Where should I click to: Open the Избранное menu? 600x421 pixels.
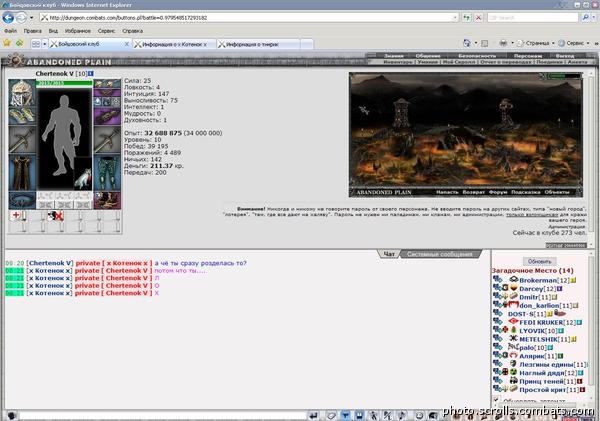click(78, 31)
